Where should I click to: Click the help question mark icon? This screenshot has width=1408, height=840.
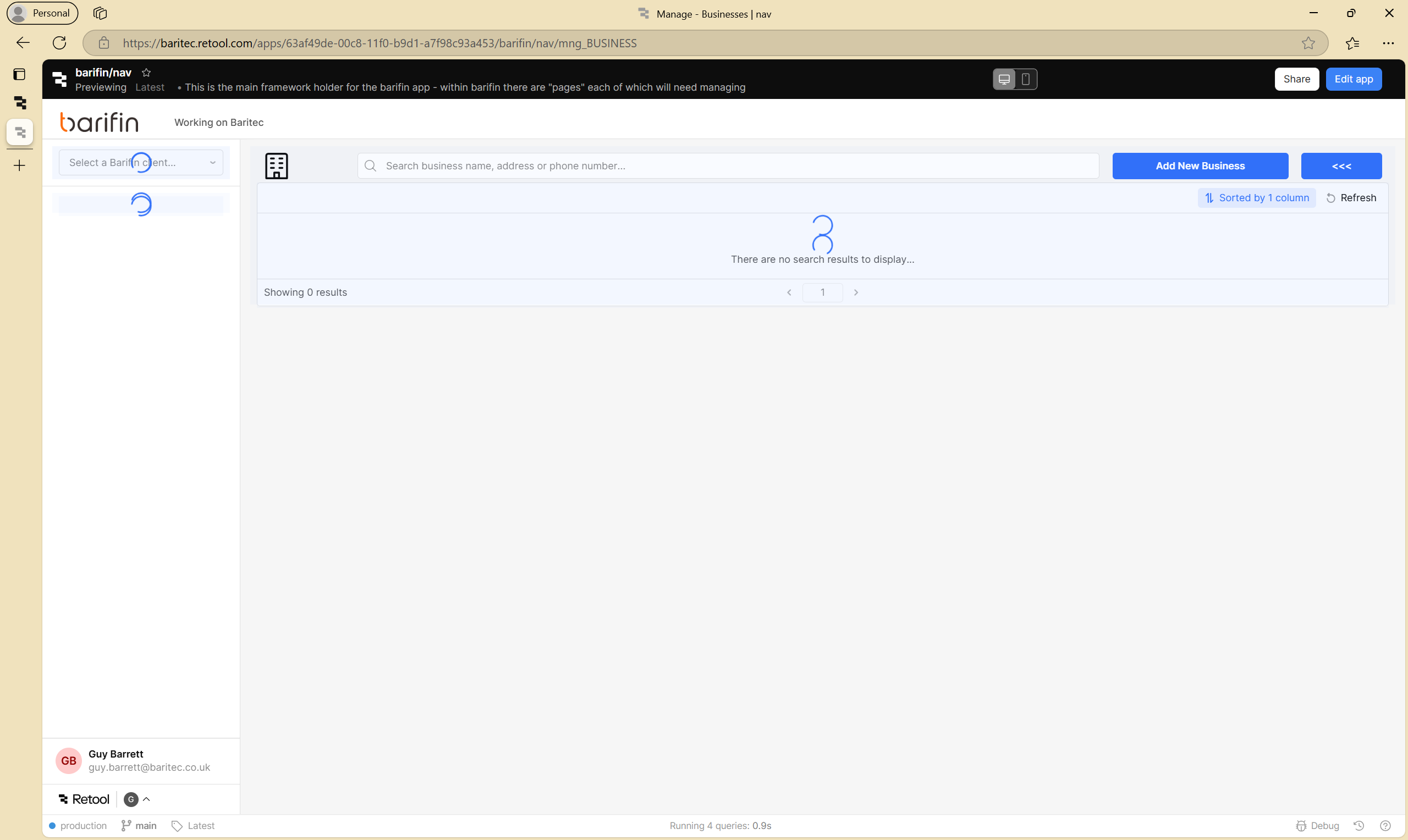[1385, 825]
